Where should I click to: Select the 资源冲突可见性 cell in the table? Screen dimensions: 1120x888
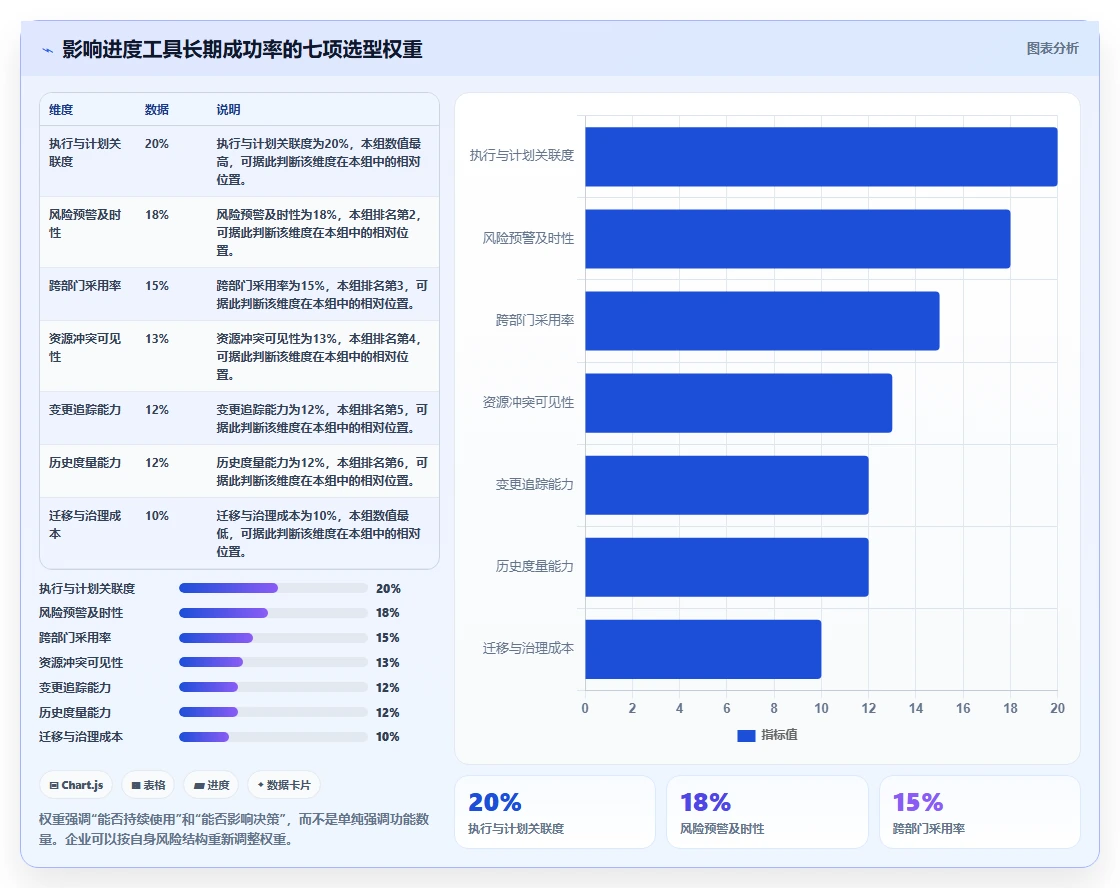point(85,347)
